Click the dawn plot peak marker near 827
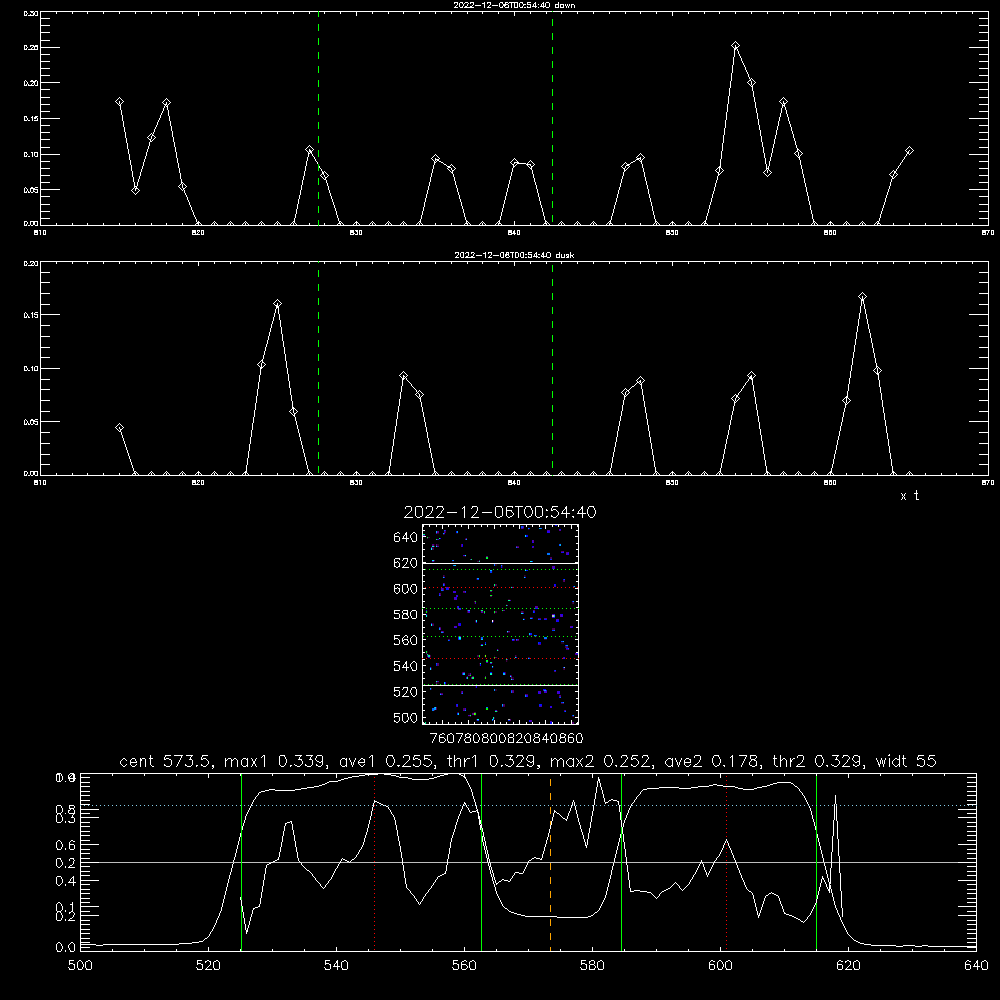1000x1000 pixels. click(309, 150)
